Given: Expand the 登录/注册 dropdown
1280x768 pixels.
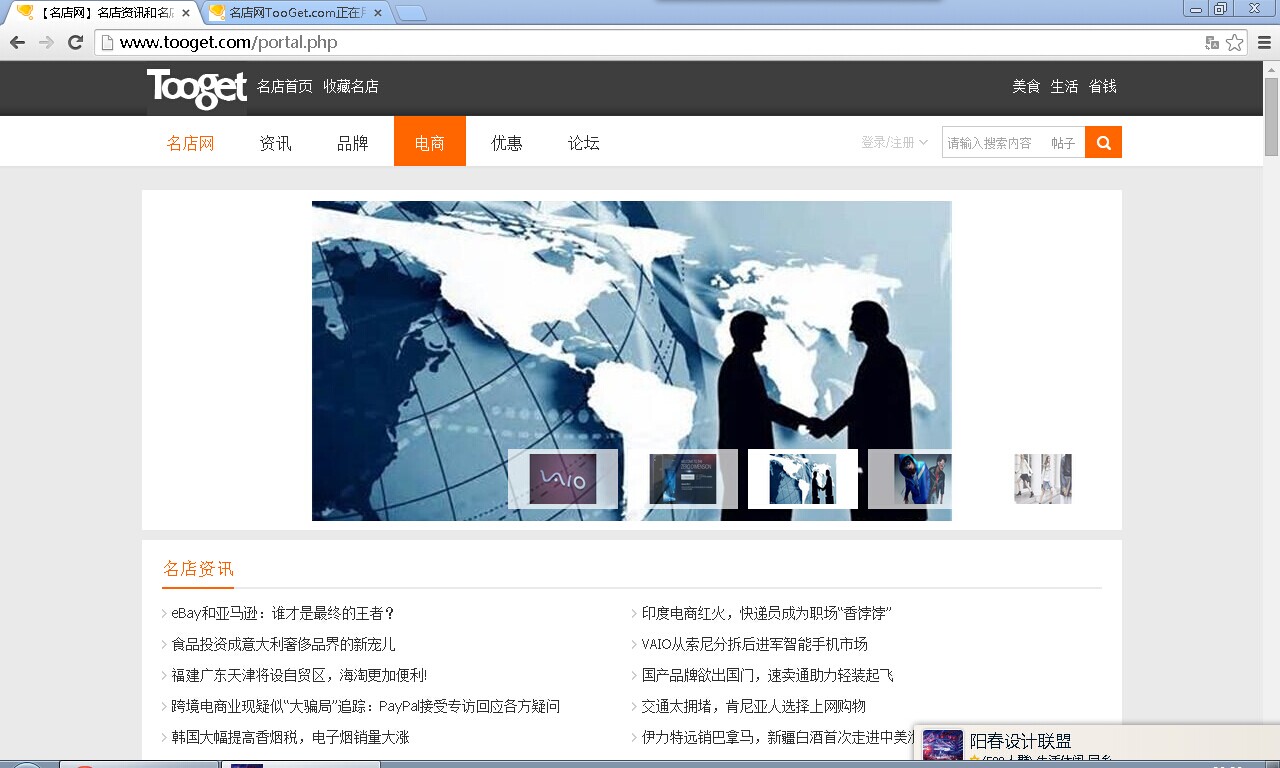Looking at the screenshot, I should tap(894, 142).
